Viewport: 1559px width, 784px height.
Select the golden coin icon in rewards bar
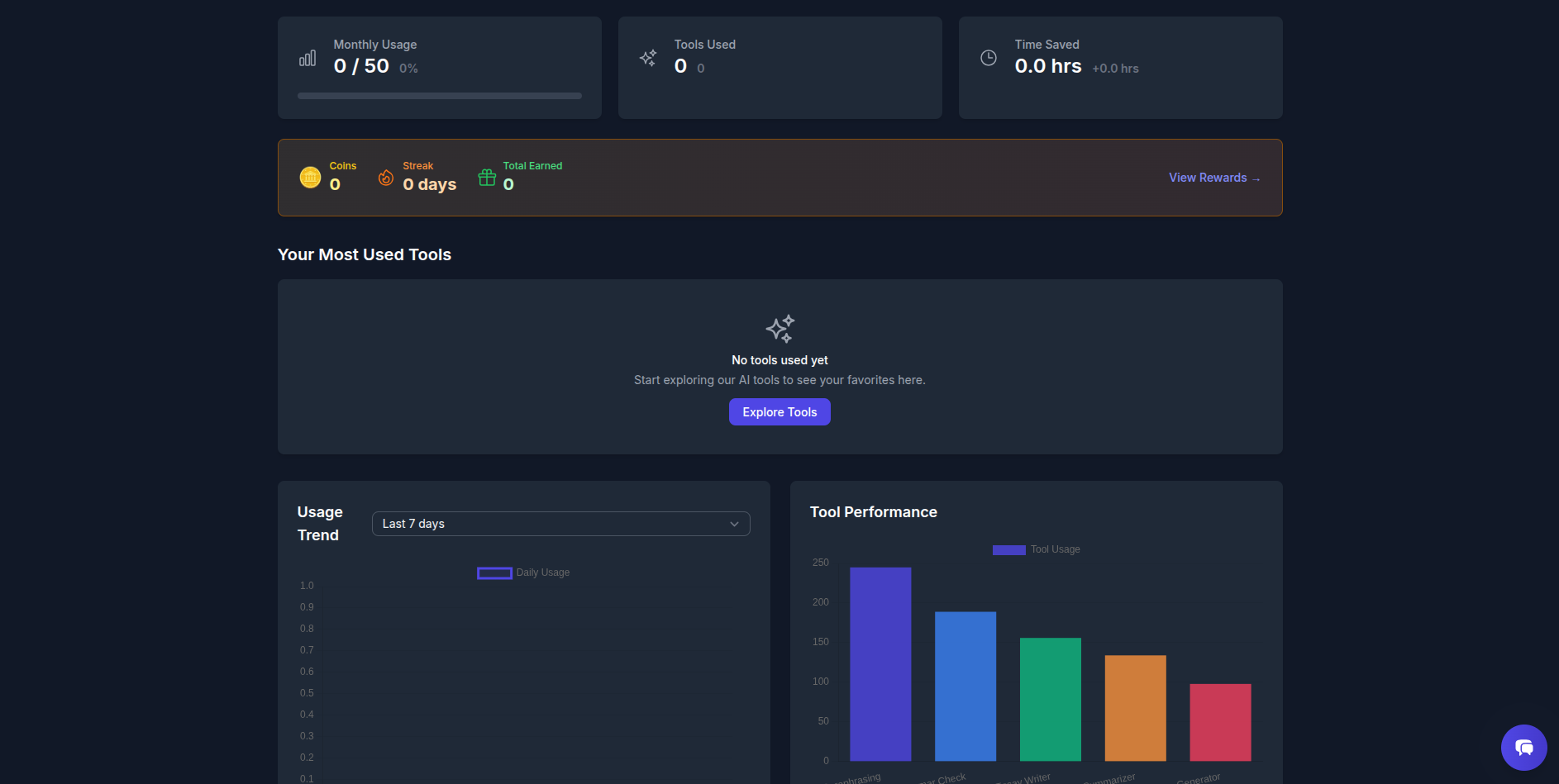click(x=309, y=177)
